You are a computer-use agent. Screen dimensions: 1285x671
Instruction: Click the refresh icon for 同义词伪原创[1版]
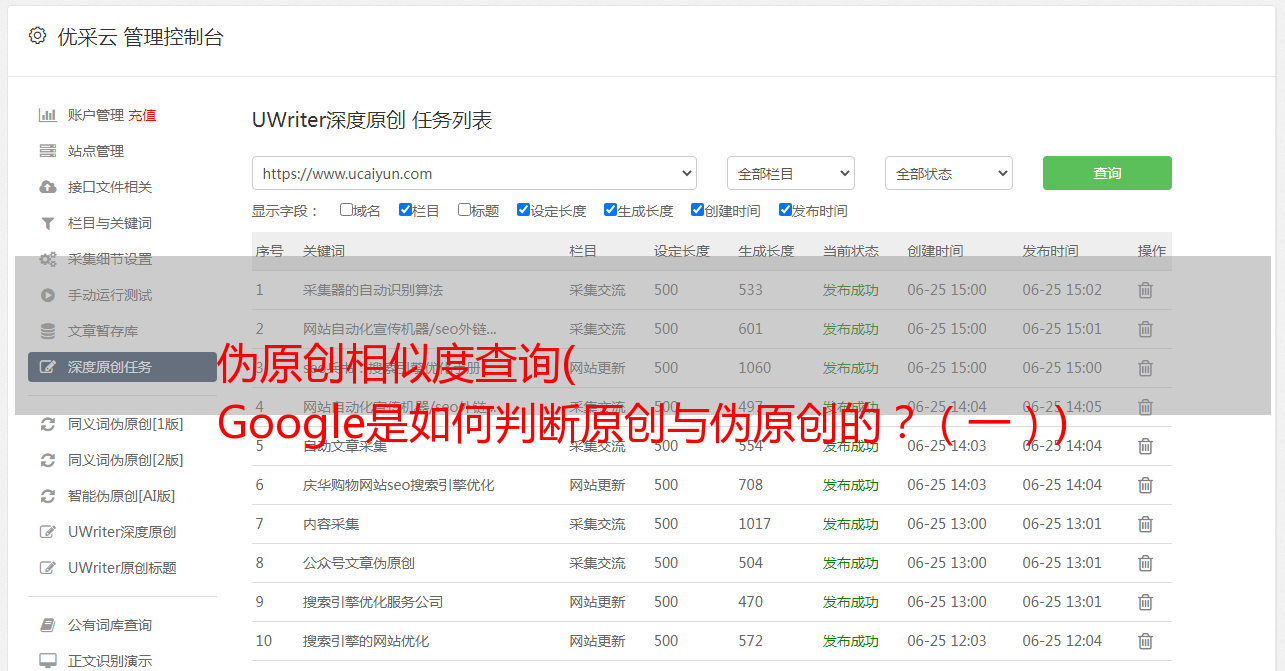47,424
